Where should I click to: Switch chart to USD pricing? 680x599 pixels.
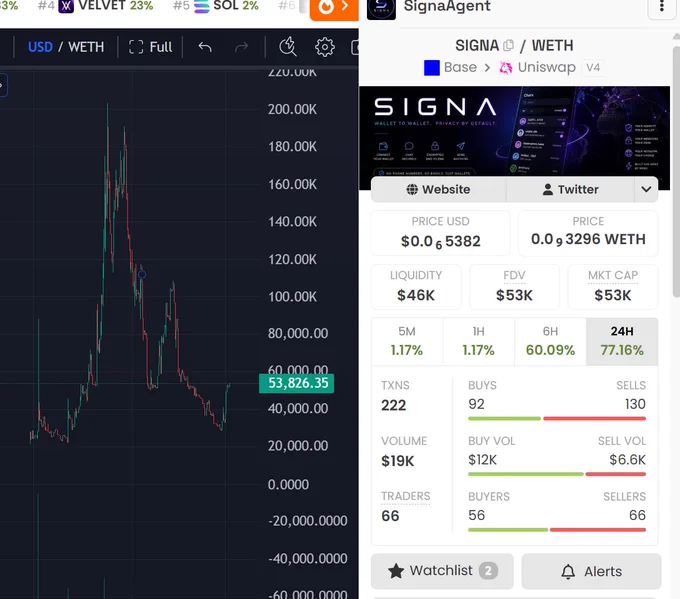40,47
